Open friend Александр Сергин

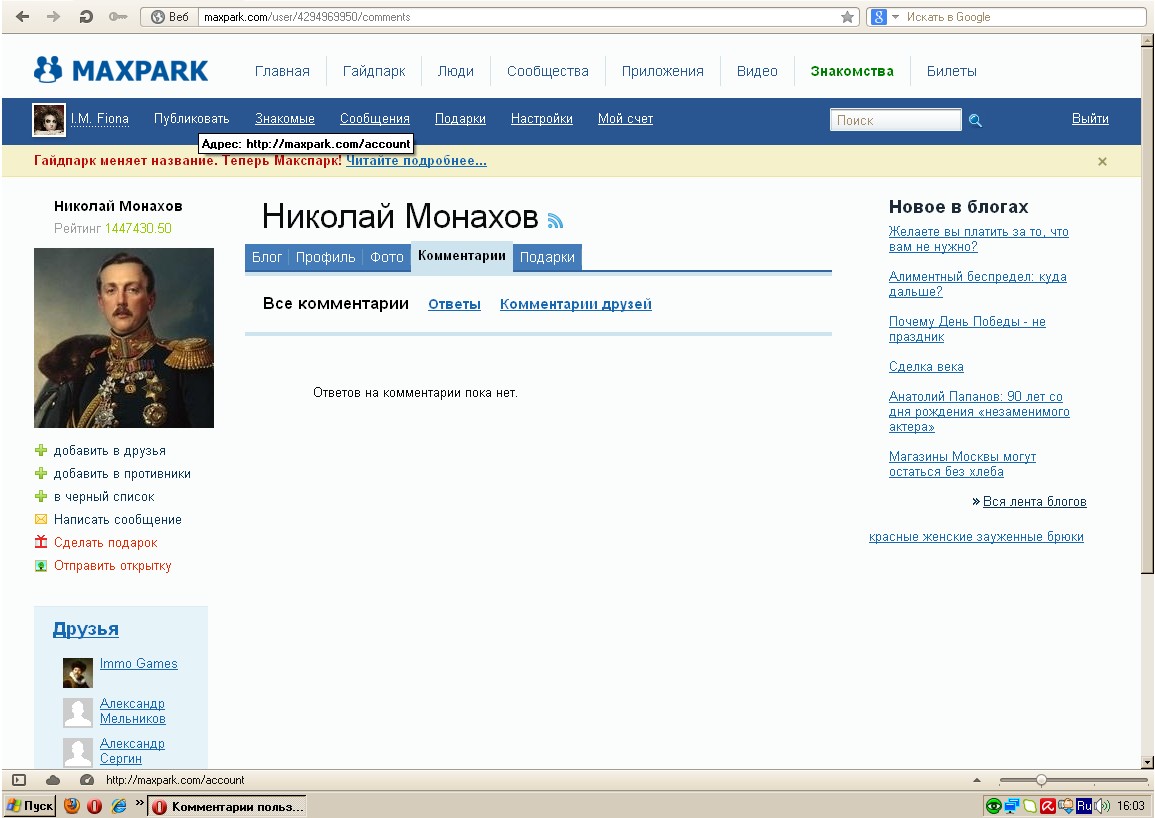(132, 751)
